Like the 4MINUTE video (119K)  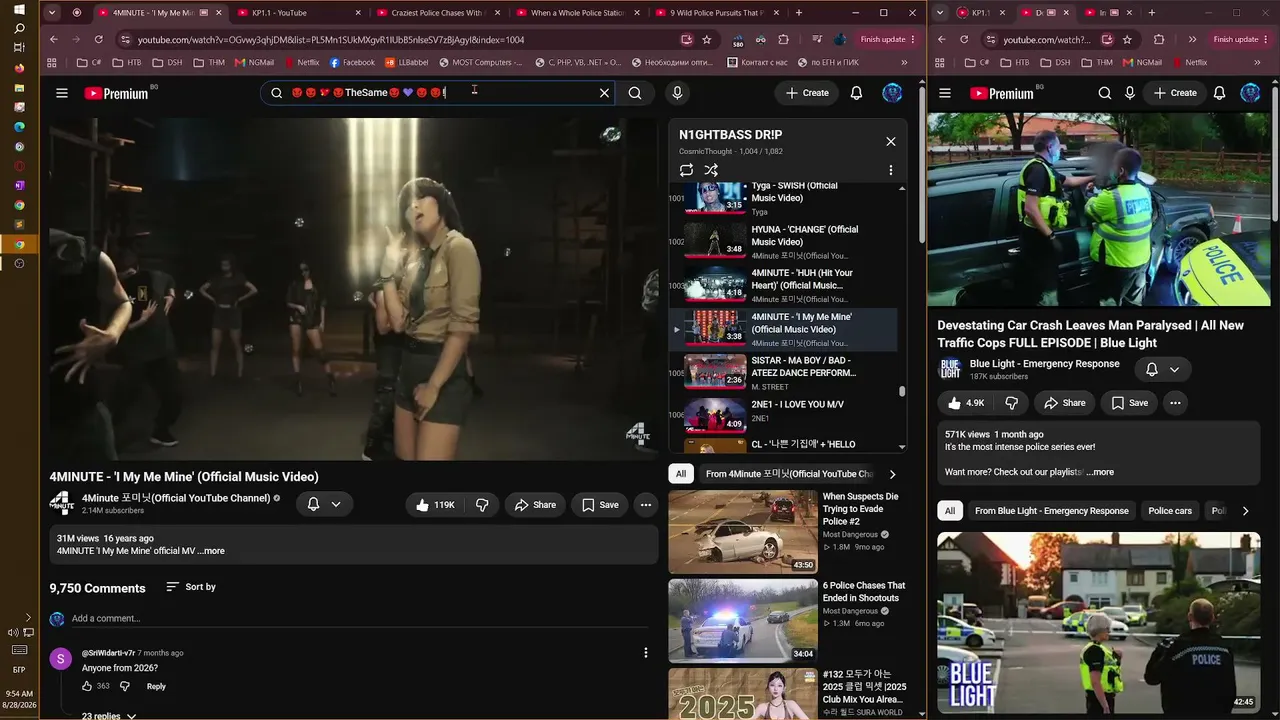point(435,505)
